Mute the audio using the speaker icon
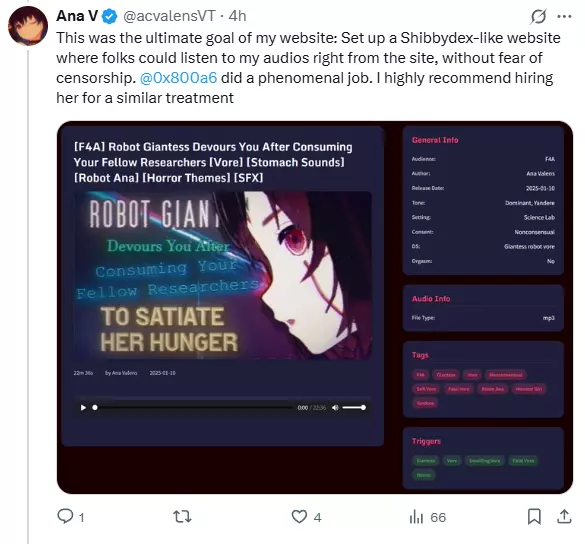The height and width of the screenshot is (544, 585). coord(335,407)
